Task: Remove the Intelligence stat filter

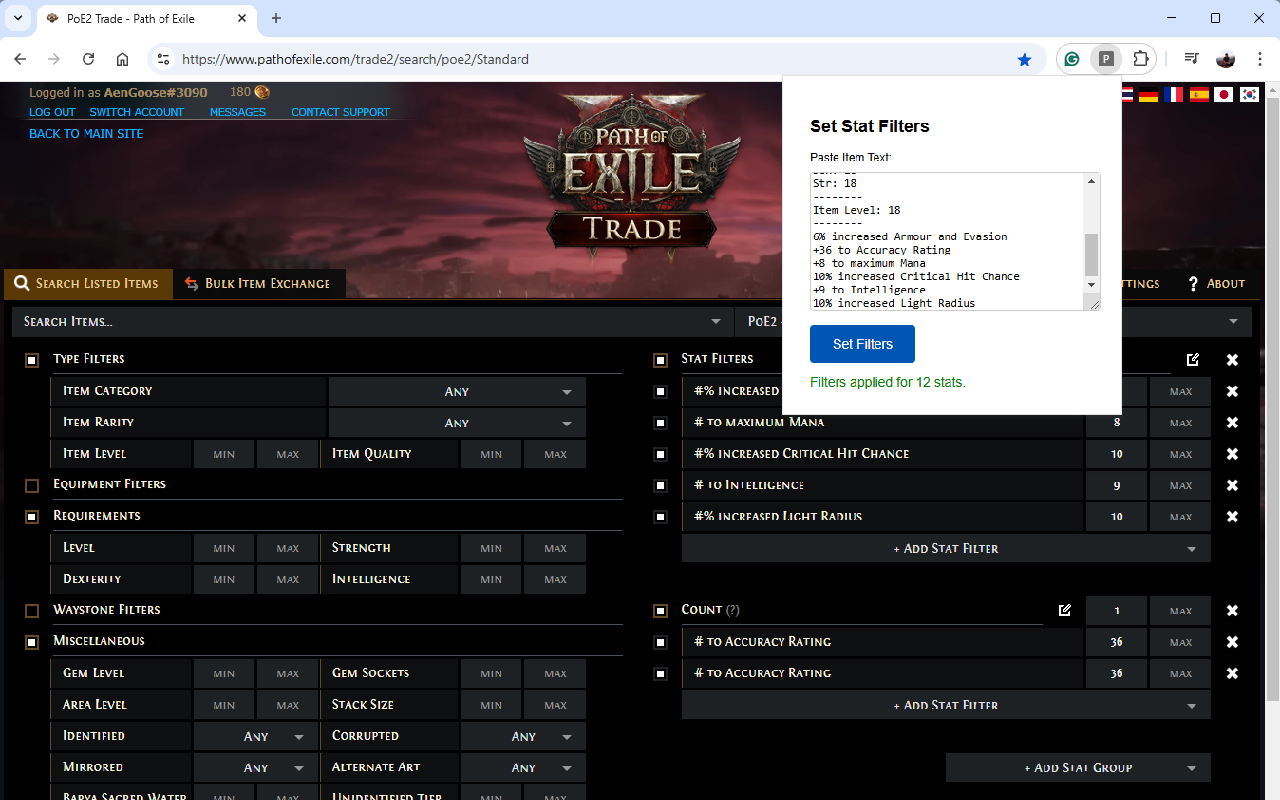Action: tap(1232, 485)
